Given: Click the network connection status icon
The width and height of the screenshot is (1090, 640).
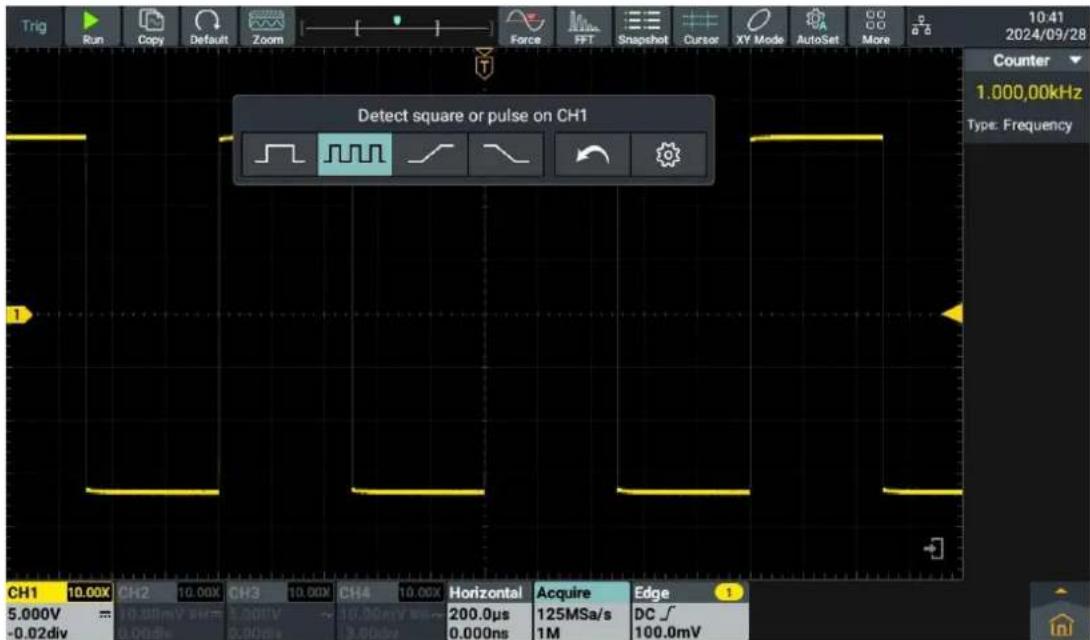Looking at the screenshot, I should click(x=922, y=27).
